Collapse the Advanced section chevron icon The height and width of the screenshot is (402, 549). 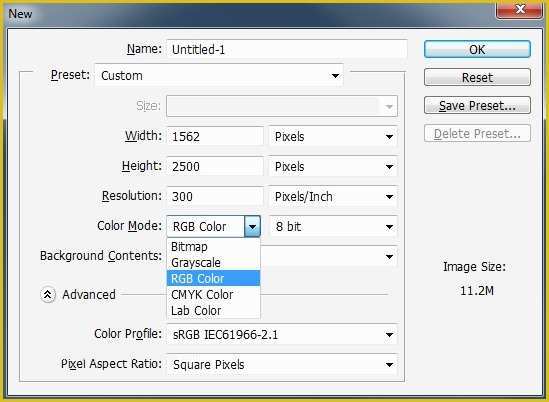48,295
